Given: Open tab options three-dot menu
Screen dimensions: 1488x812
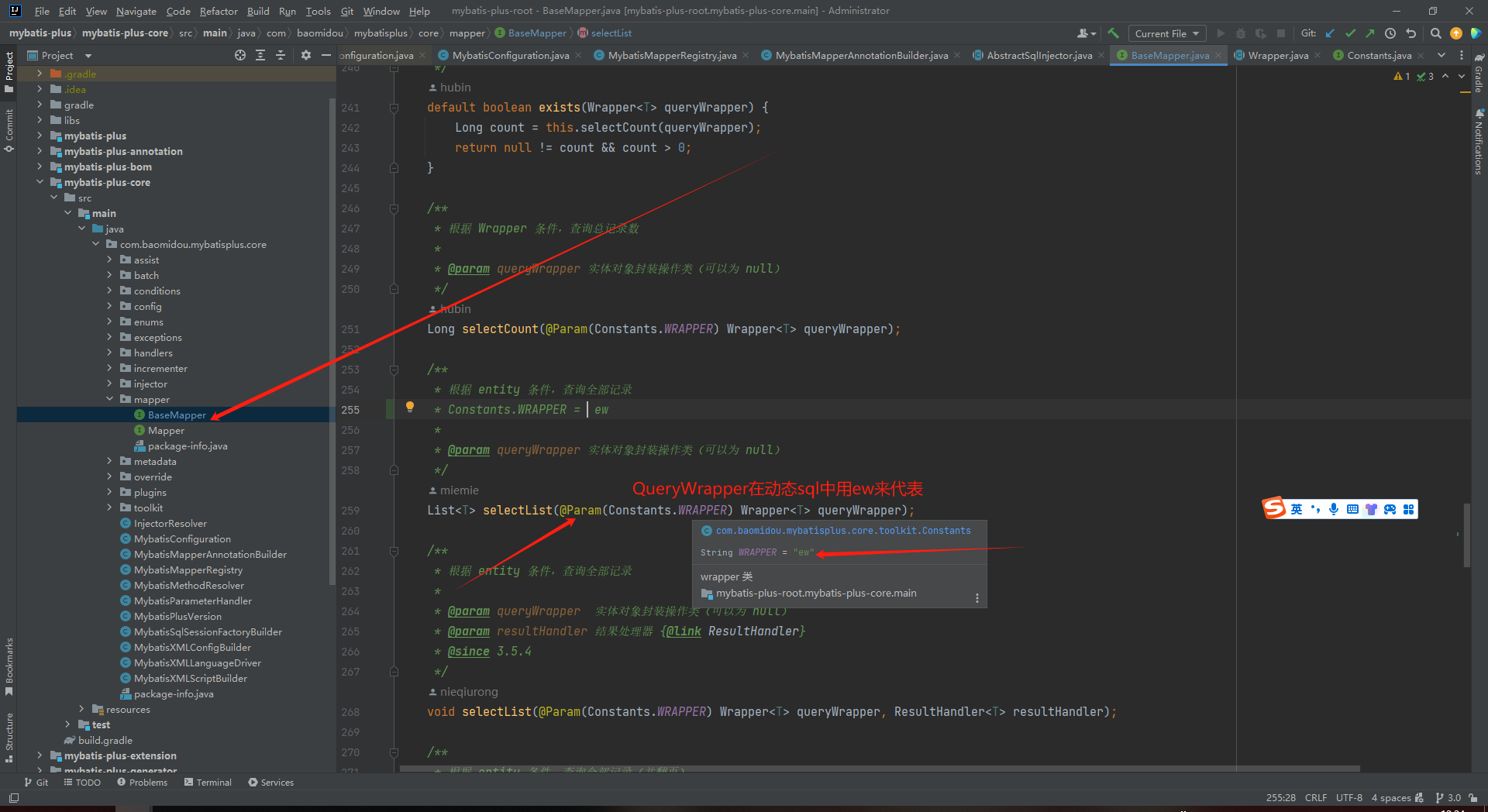Looking at the screenshot, I should [1462, 55].
